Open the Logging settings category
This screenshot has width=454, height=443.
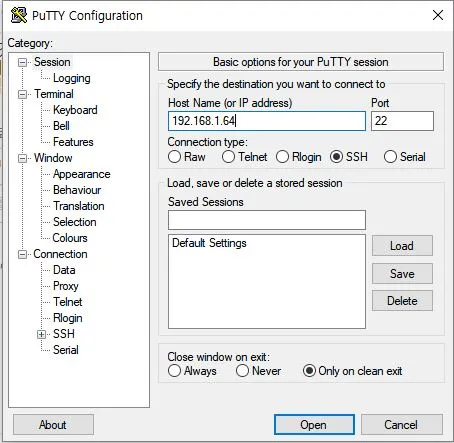pyautogui.click(x=72, y=78)
